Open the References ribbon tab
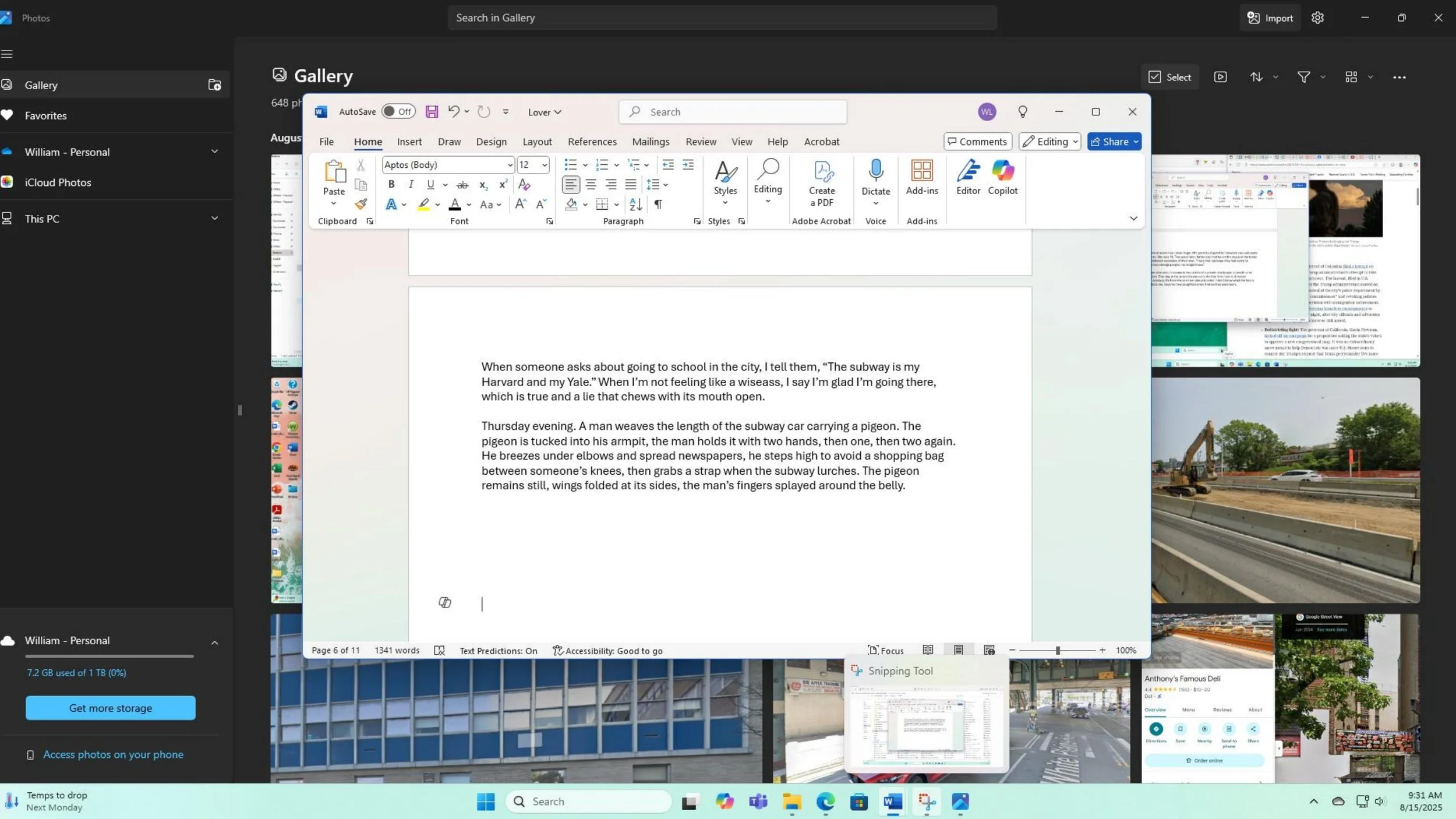Screen dimensions: 1456x819 point(592,142)
